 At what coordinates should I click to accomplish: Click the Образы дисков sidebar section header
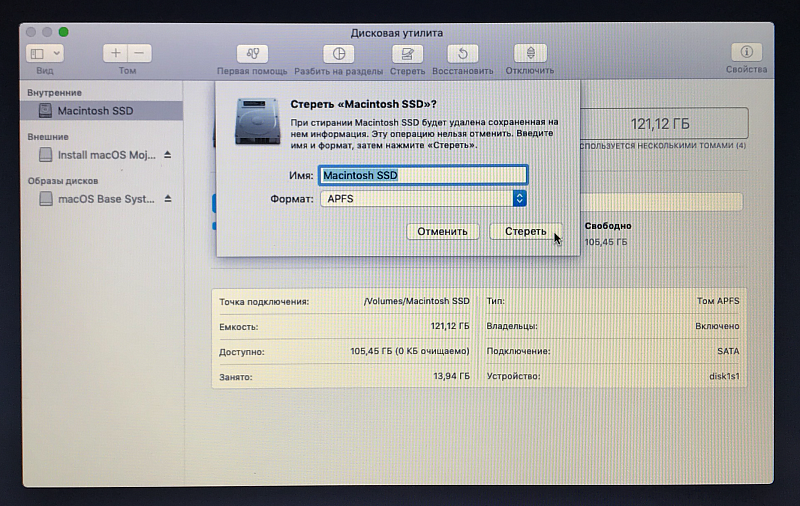tap(63, 181)
